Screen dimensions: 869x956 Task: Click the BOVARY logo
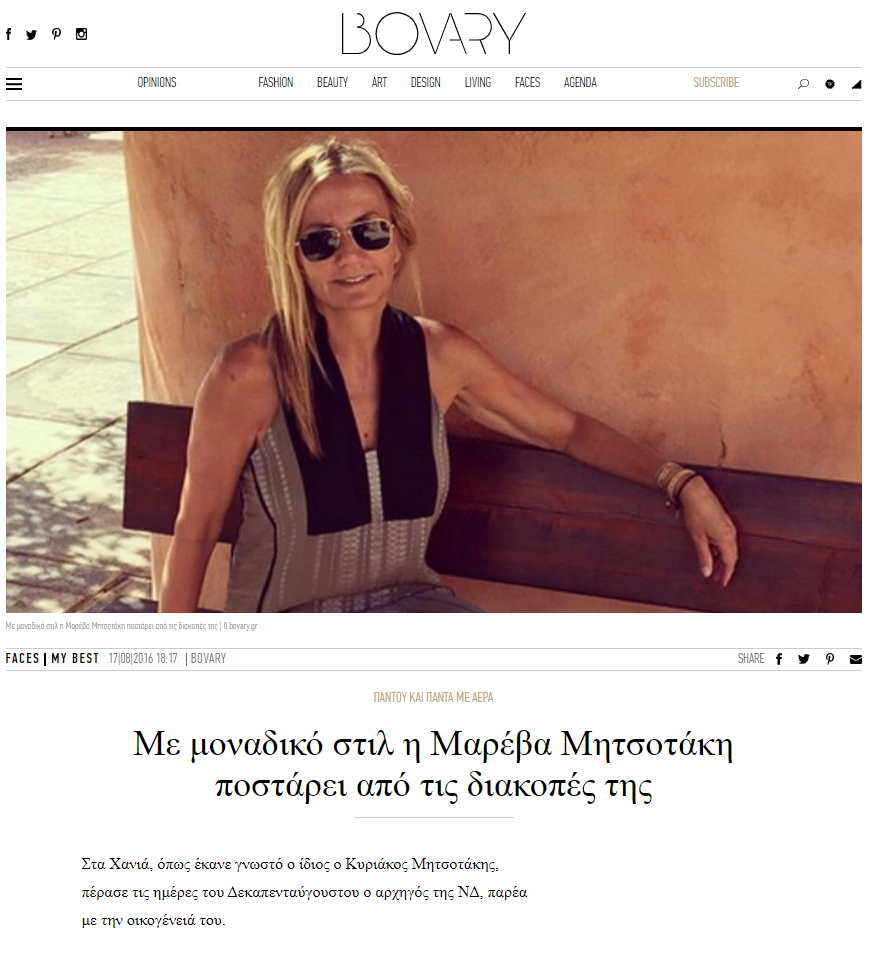click(434, 34)
